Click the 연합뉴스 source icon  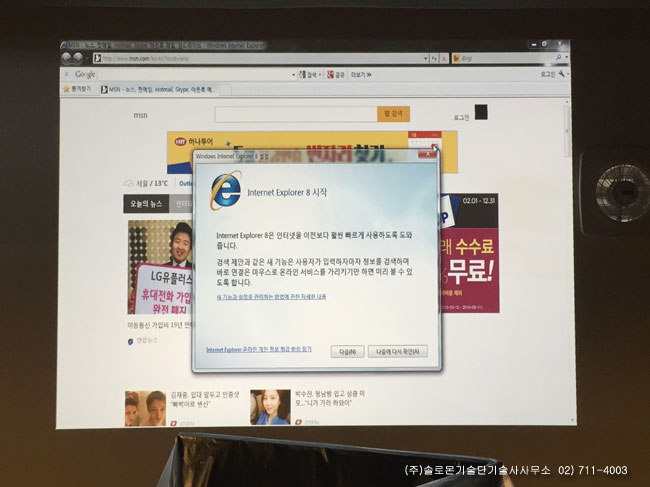point(131,342)
